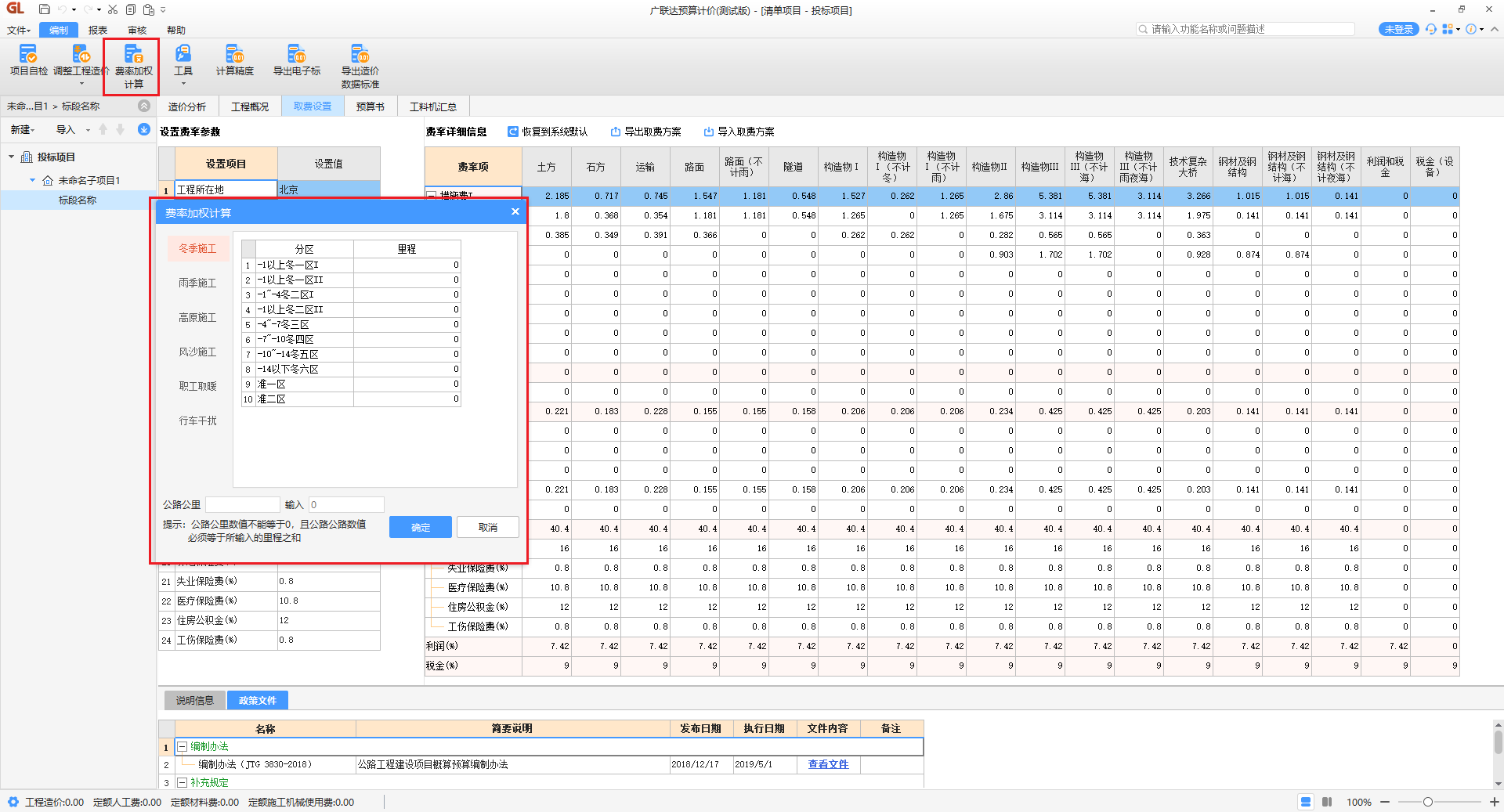Viewport: 1504px width, 812px height.
Task: Open 工料机汇总 tab
Action: (x=433, y=106)
